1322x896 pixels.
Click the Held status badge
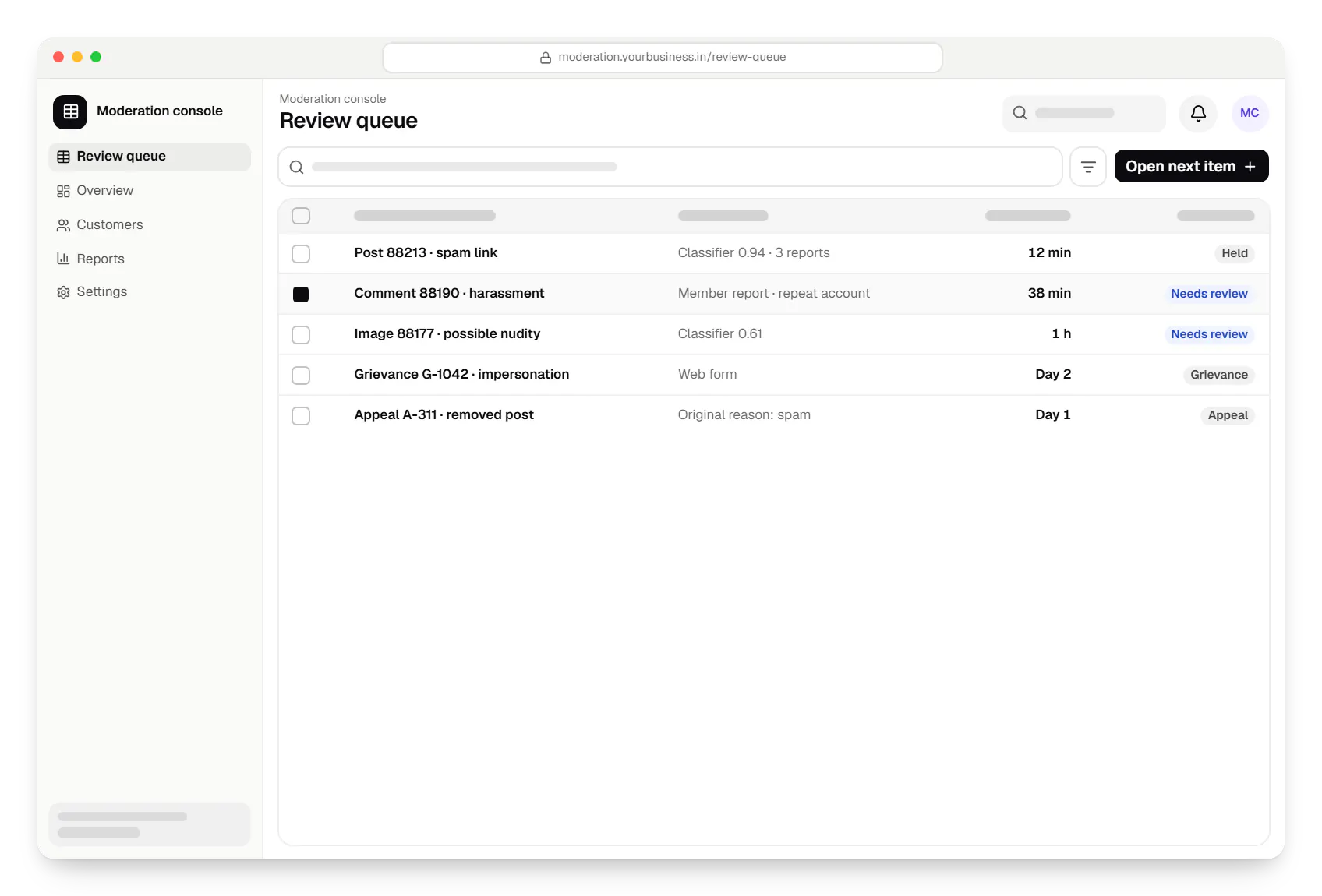tap(1234, 253)
